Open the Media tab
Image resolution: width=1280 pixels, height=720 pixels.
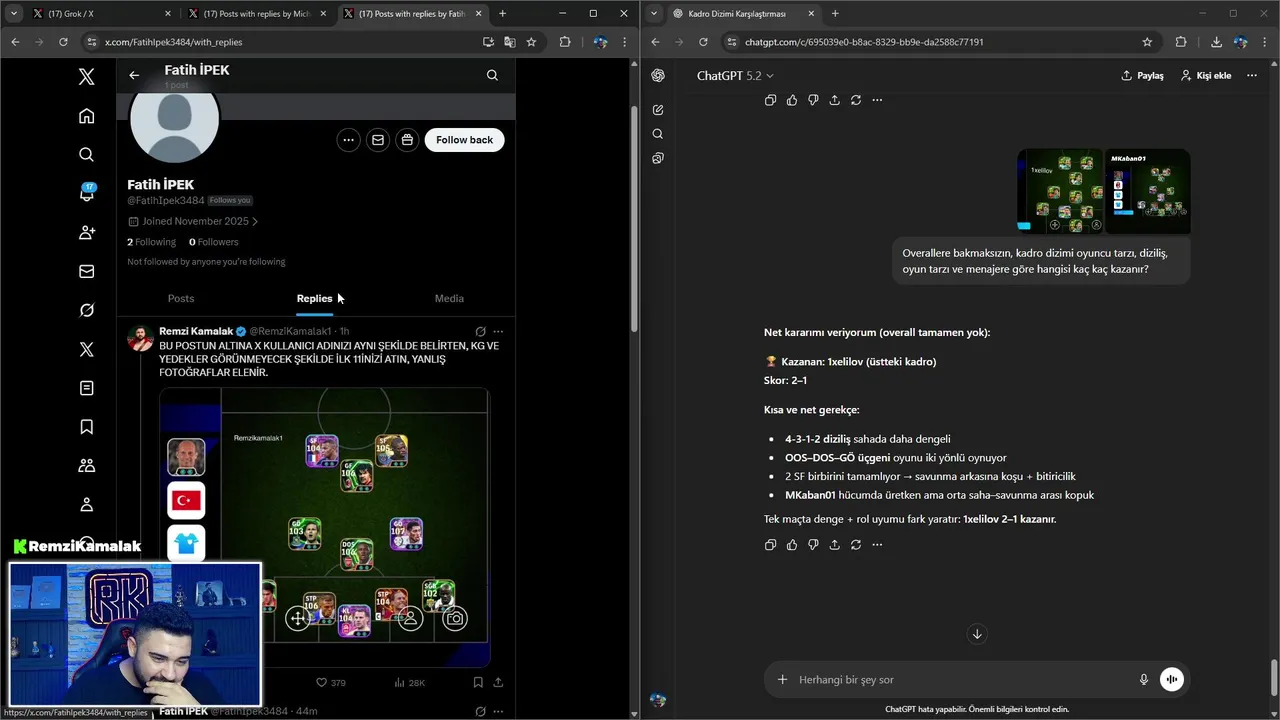point(449,298)
